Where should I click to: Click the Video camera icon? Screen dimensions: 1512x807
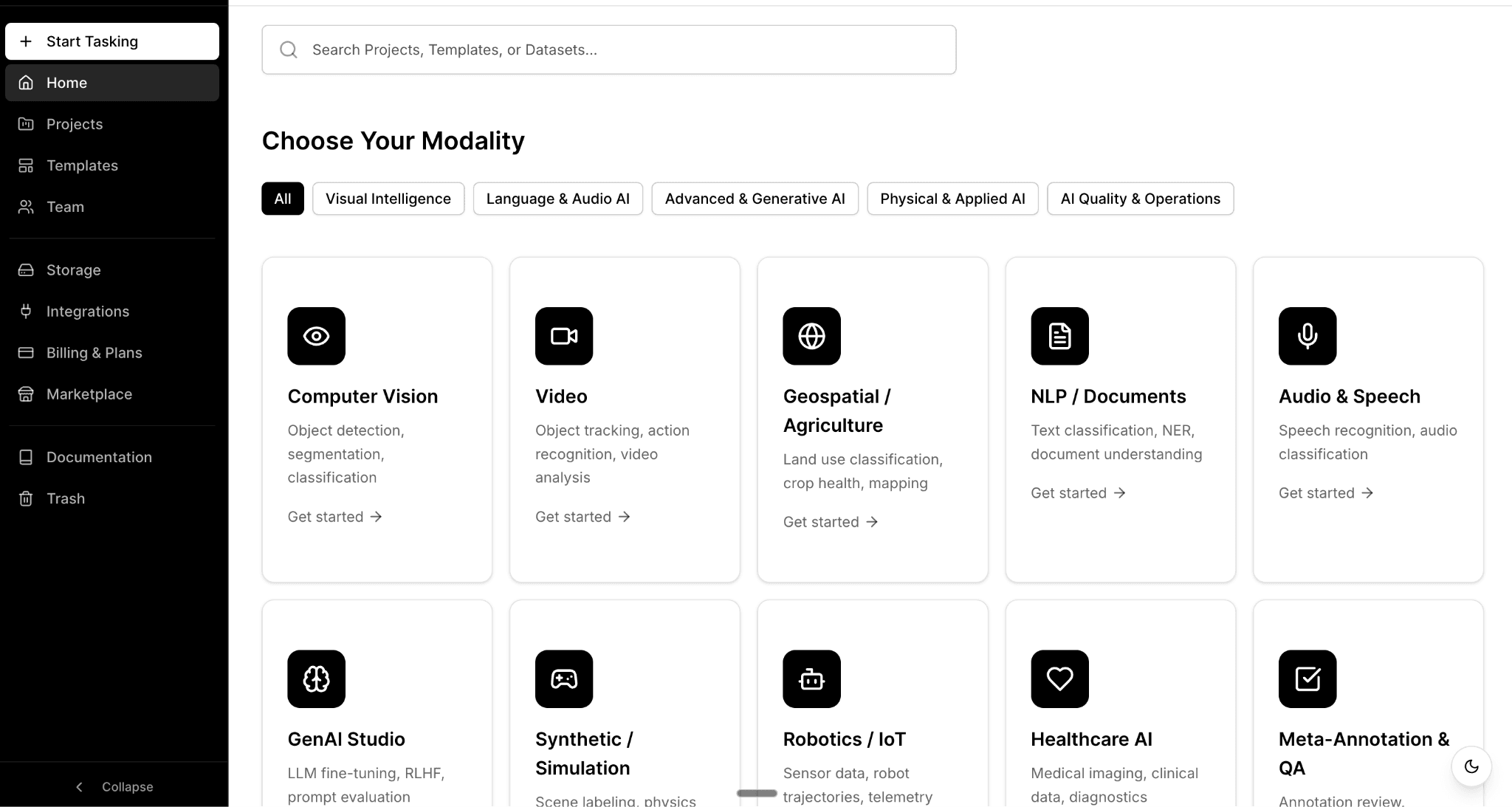click(563, 336)
